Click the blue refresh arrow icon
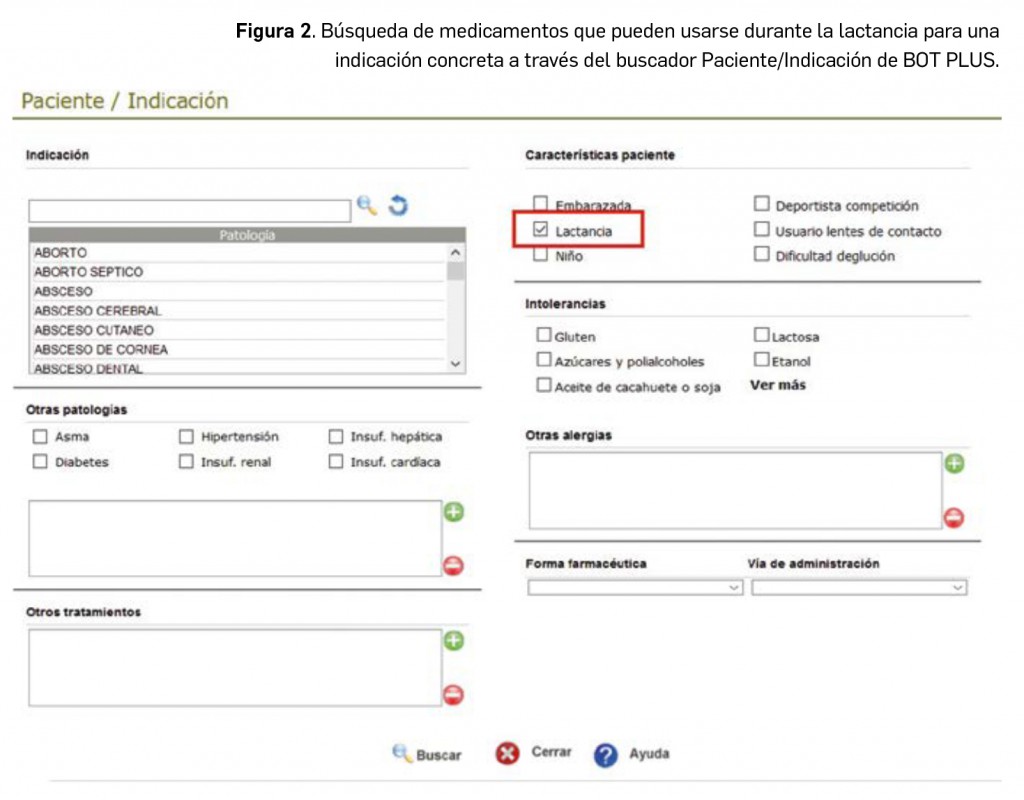 pyautogui.click(x=398, y=206)
